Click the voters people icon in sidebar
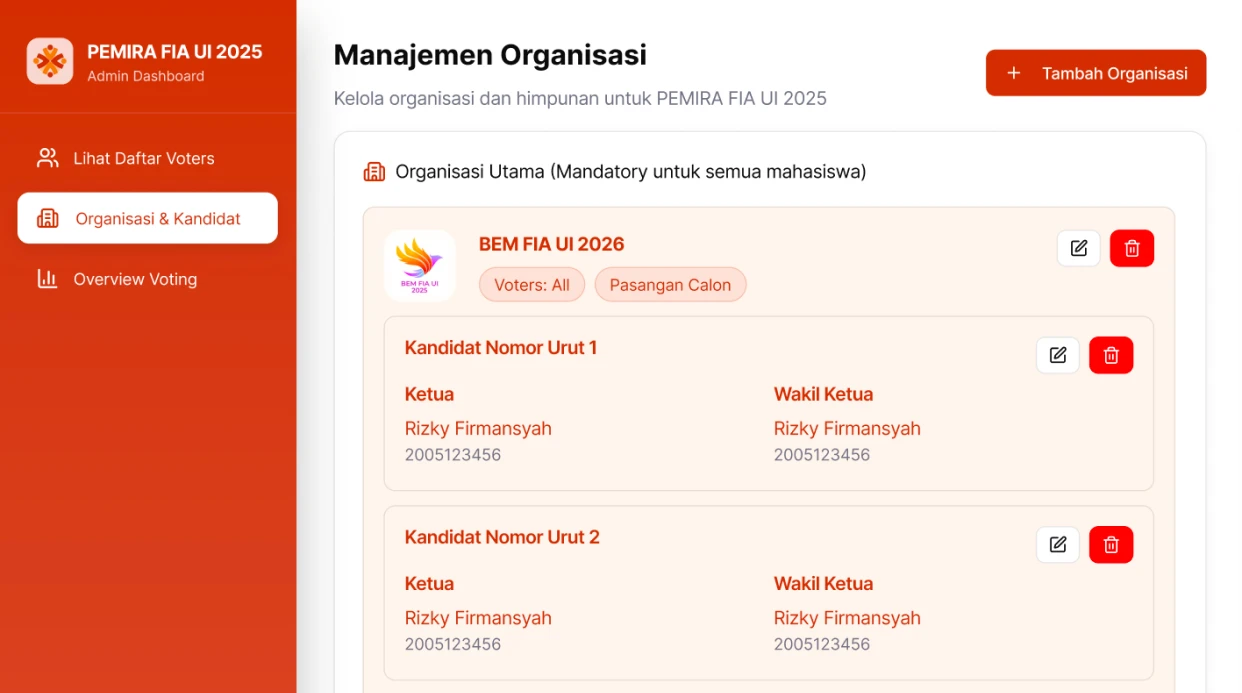Screen dimensions: 1242x693 tap(47, 158)
